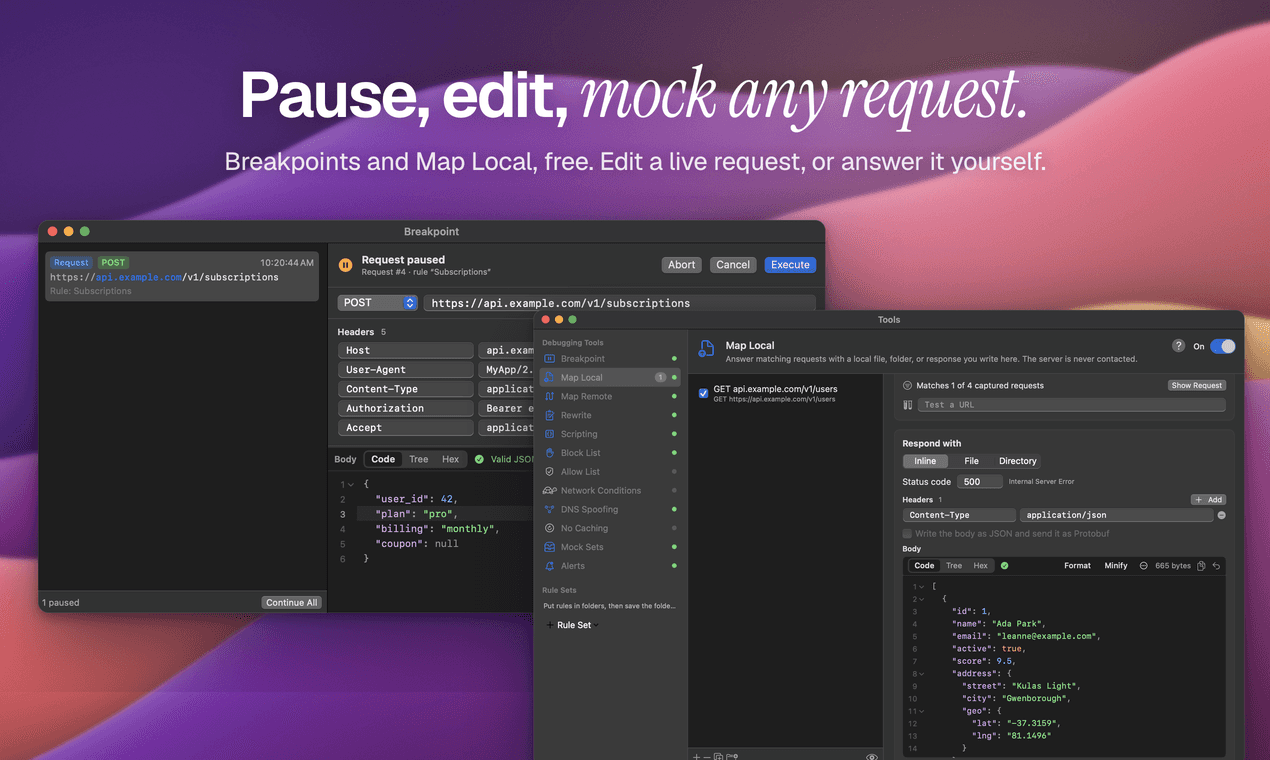This screenshot has width=1270, height=760.
Task: Switch the breakpoint body view to Tree
Action: click(x=418, y=459)
